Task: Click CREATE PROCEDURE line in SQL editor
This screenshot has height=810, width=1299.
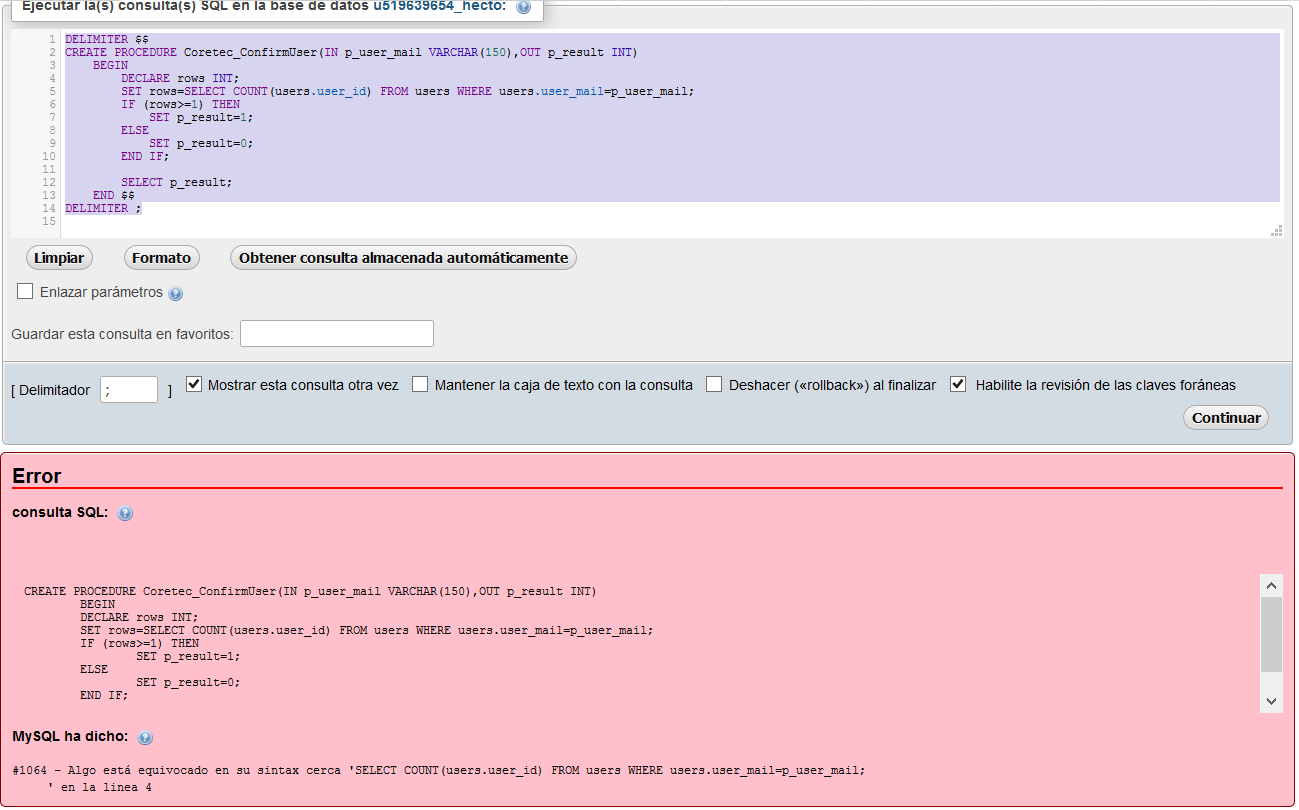Action: pyautogui.click(x=351, y=52)
